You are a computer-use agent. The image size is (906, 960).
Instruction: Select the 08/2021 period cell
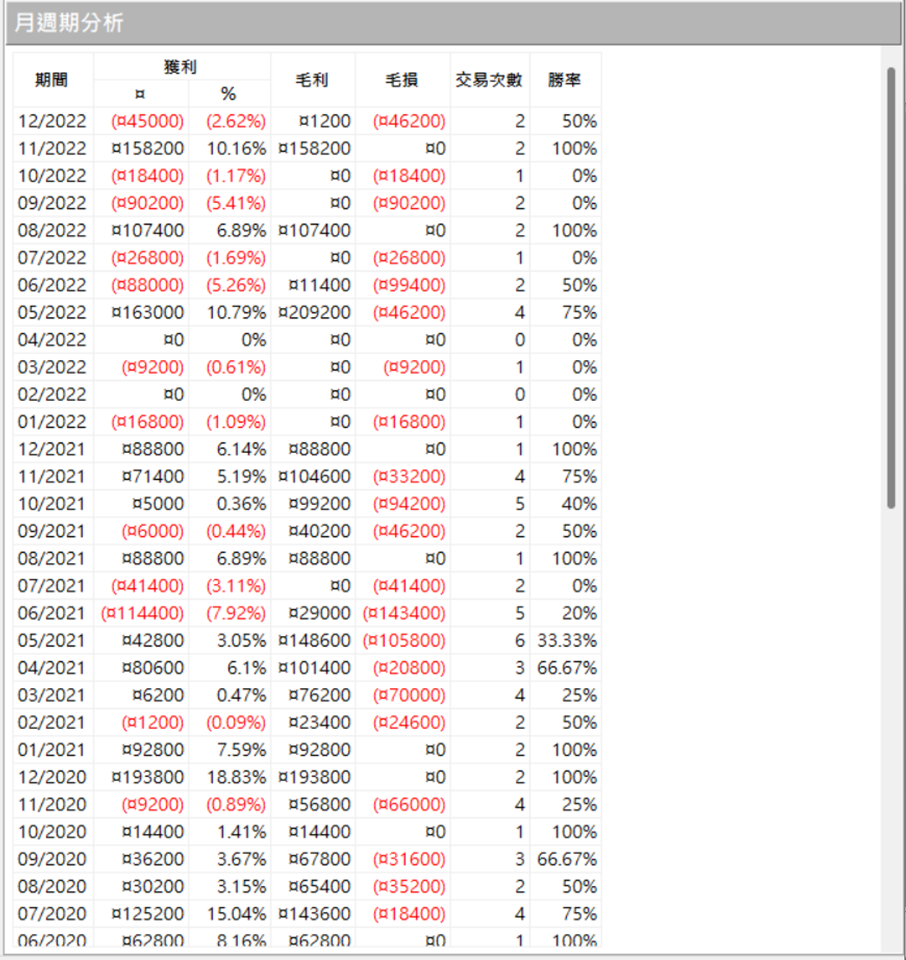pyautogui.click(x=53, y=558)
